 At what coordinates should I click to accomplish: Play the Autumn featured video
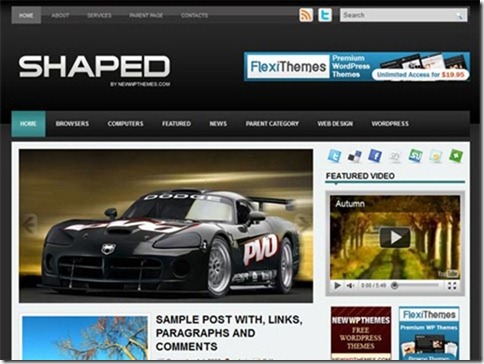point(395,238)
